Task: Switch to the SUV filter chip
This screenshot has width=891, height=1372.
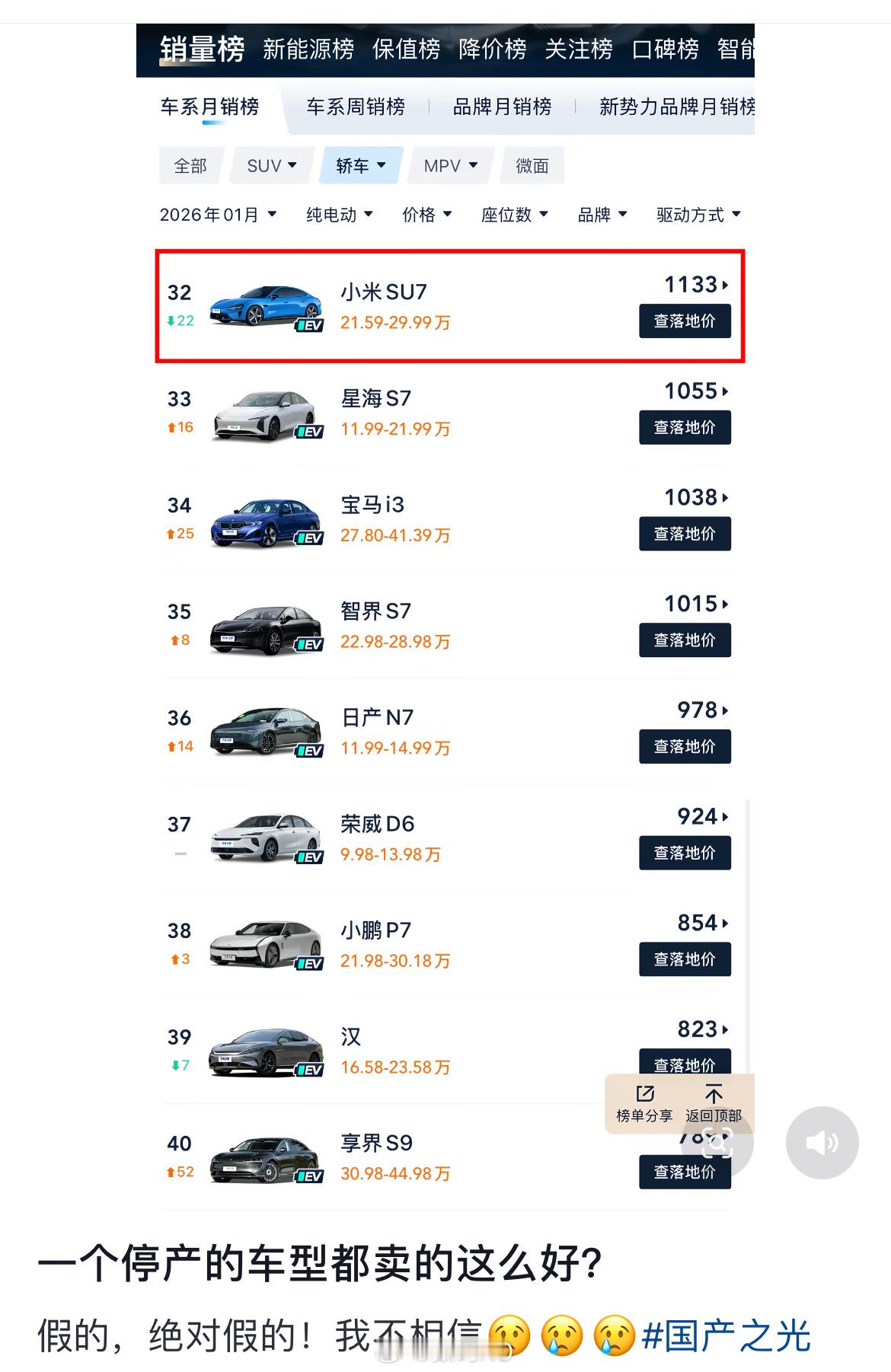Action: (270, 165)
